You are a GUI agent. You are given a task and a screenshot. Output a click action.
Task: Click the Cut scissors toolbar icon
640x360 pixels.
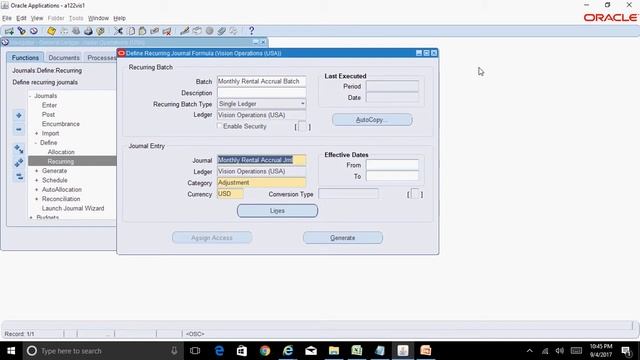click(x=118, y=31)
